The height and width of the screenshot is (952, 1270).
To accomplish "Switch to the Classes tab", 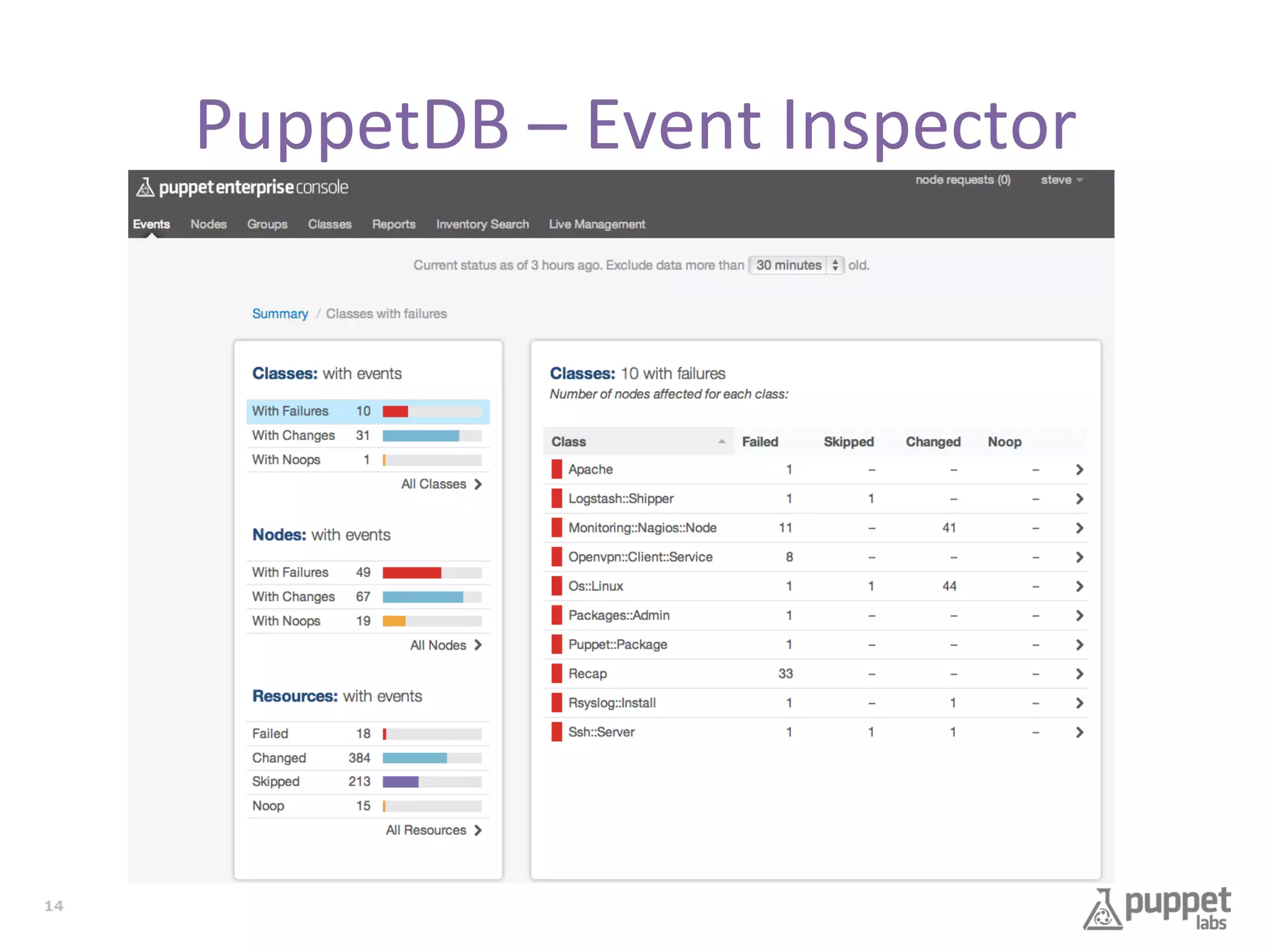I will (330, 224).
